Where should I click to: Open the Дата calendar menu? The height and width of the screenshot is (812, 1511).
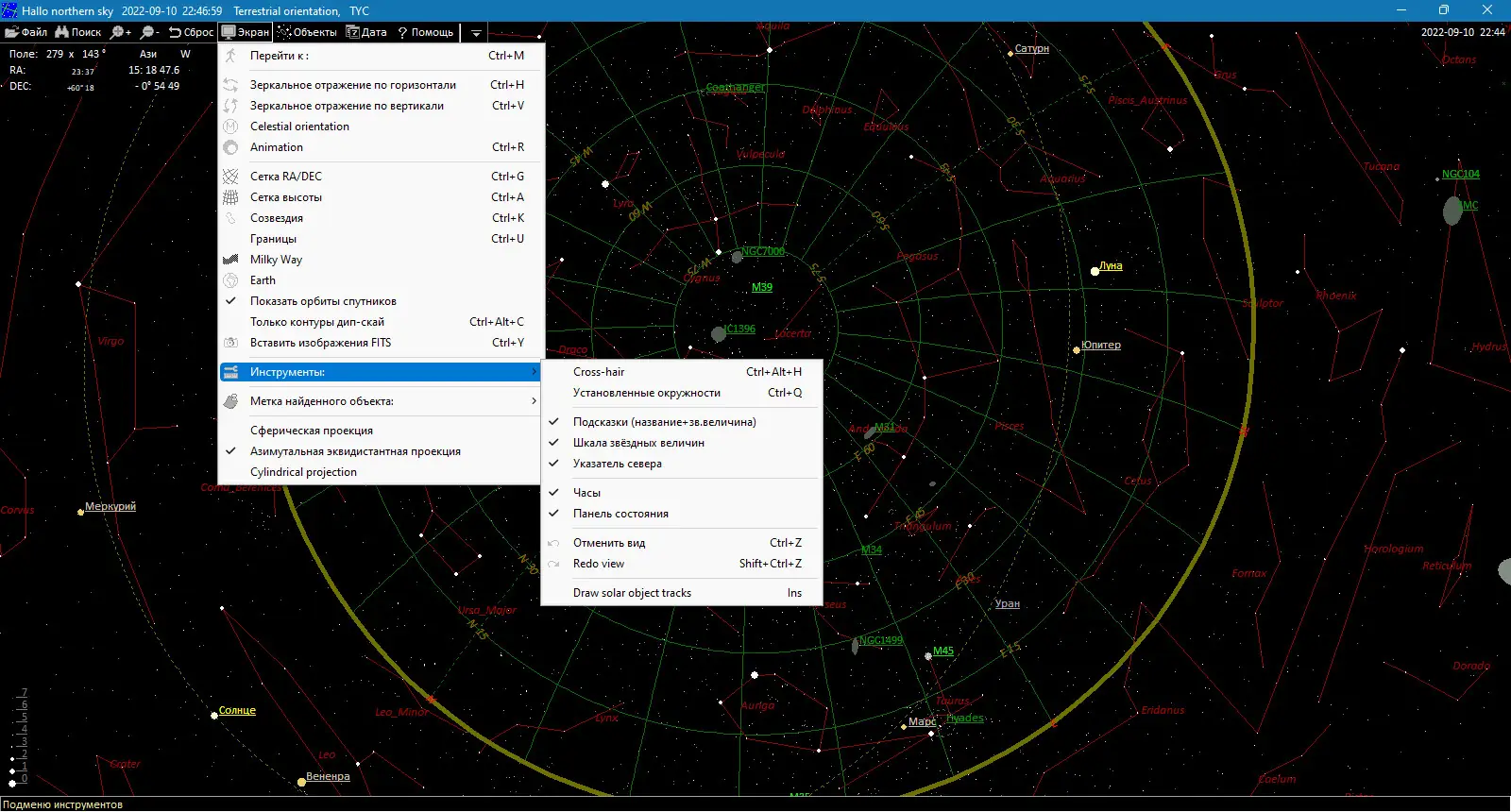coord(366,32)
